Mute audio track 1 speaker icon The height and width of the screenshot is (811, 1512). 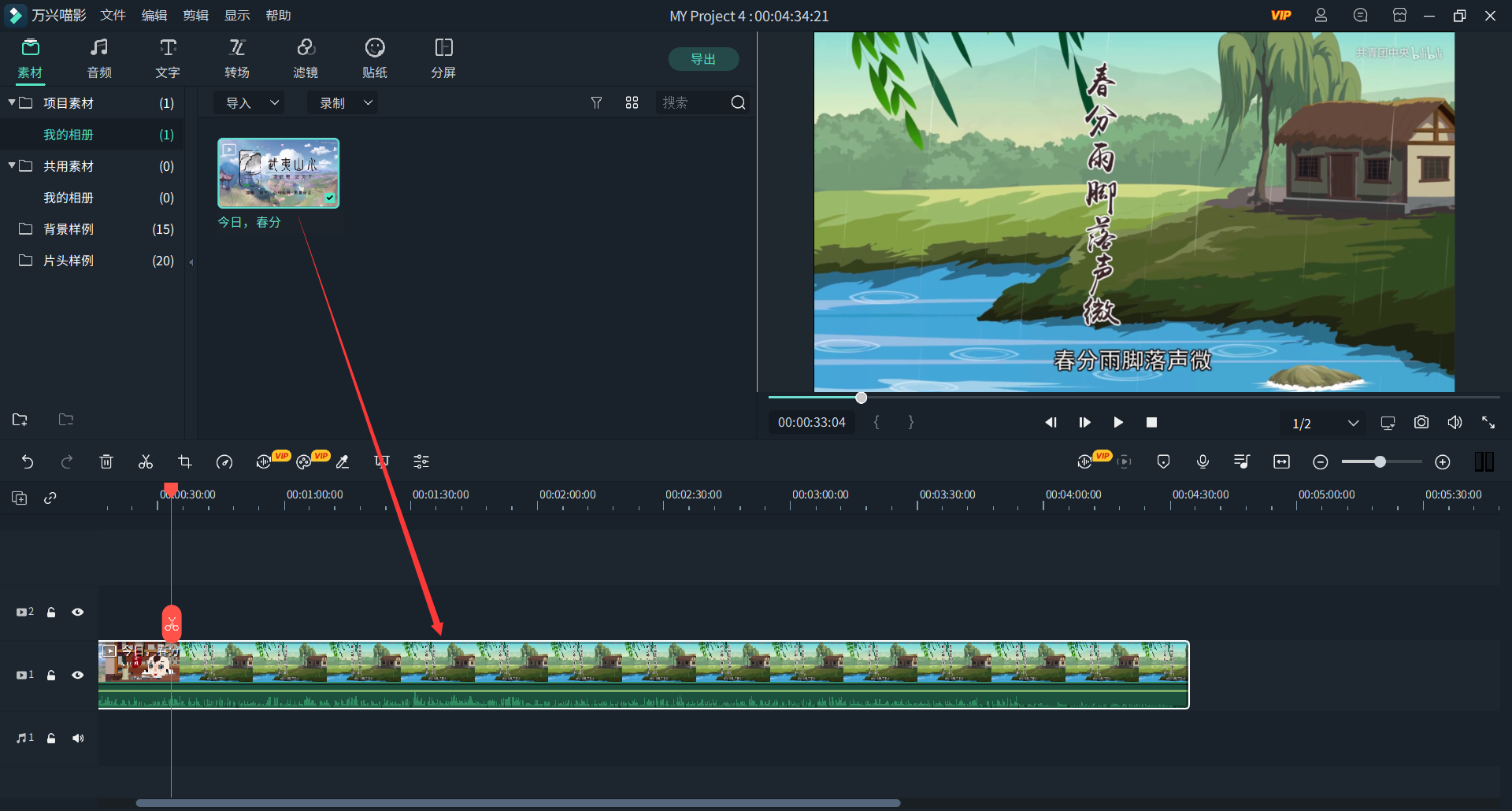[x=78, y=738]
